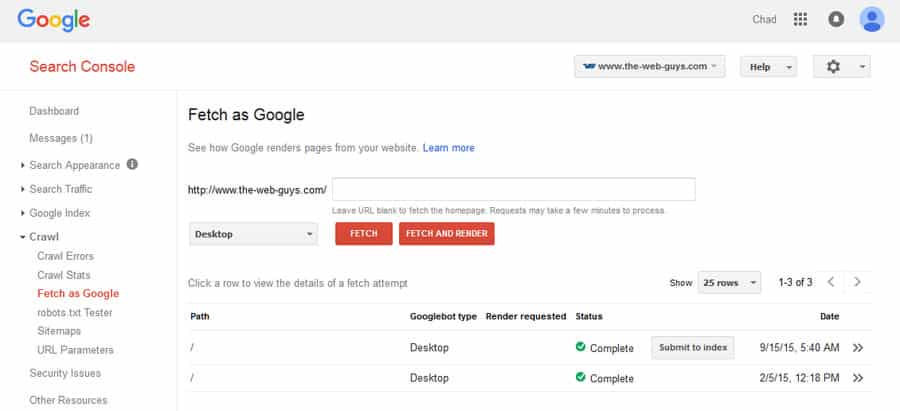Open the settings gear menu

click(841, 67)
